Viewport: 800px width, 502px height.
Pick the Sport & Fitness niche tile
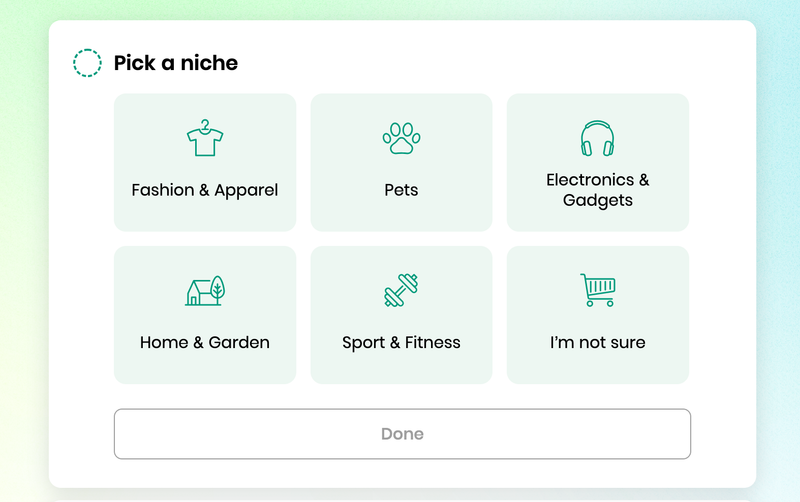[x=402, y=315]
